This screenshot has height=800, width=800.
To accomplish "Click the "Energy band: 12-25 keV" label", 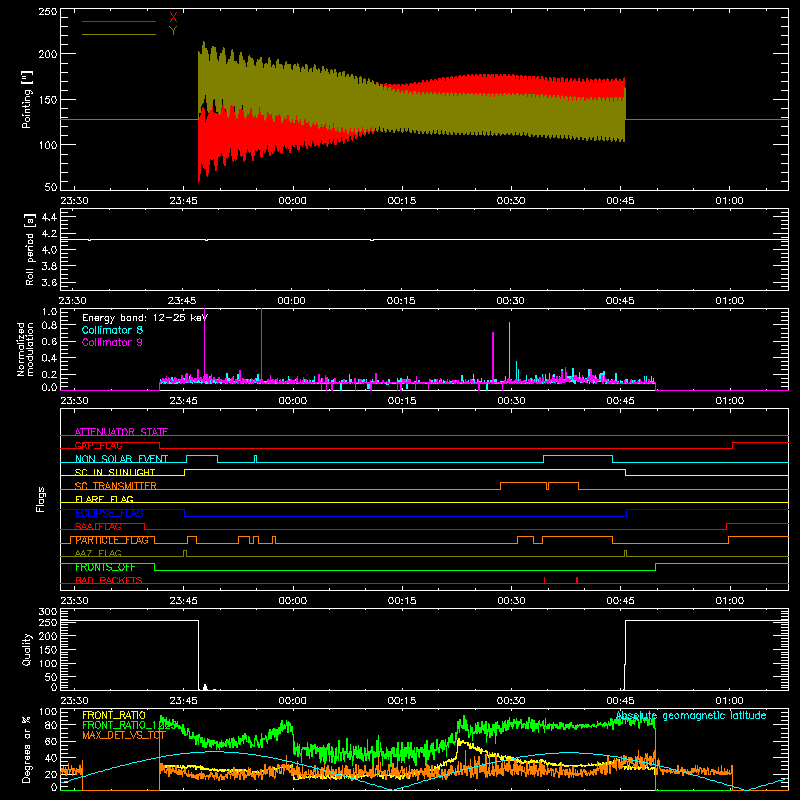I will (145, 318).
